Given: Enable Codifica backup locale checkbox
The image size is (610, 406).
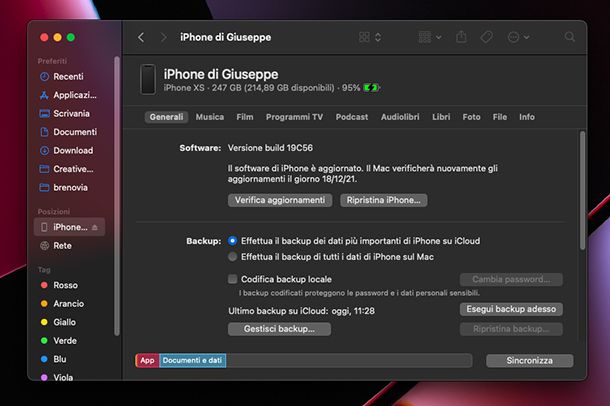Looking at the screenshot, I should 233,279.
